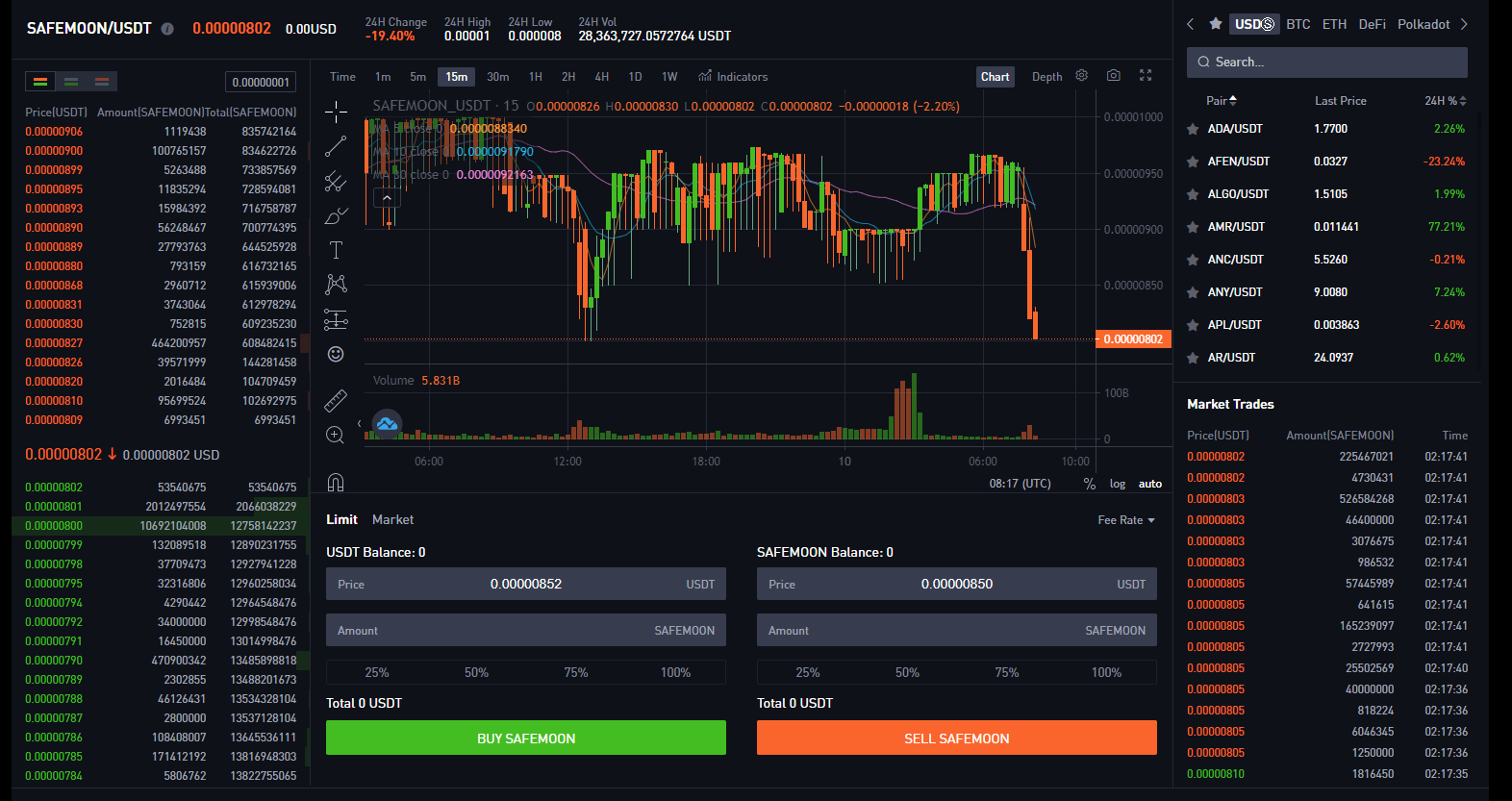This screenshot has width=1512, height=801.
Task: Click the buy Amount SAFEMOON input field
Action: pos(526,630)
